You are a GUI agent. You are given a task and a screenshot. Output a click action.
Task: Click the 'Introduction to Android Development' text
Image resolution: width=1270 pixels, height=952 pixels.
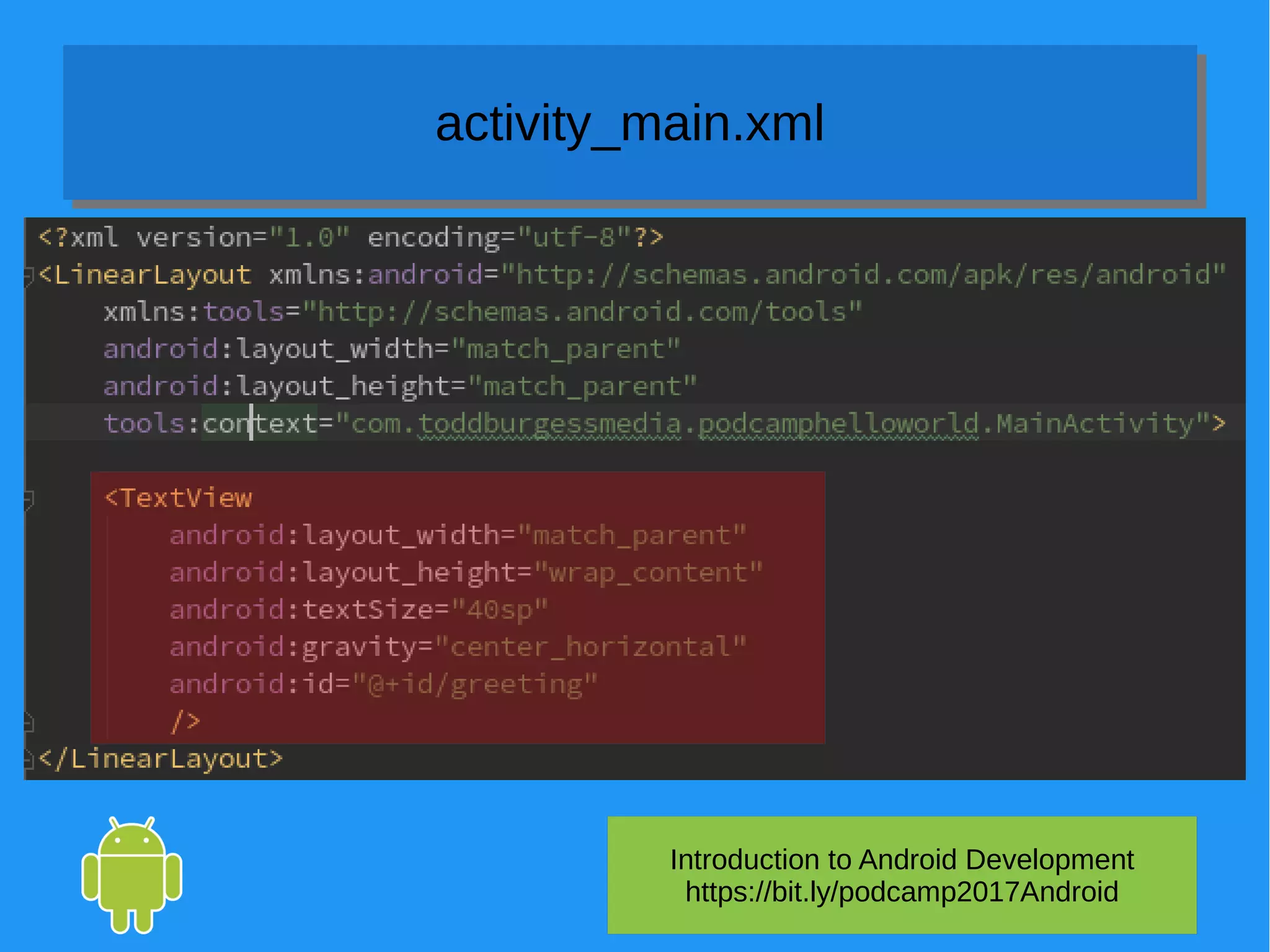point(902,860)
